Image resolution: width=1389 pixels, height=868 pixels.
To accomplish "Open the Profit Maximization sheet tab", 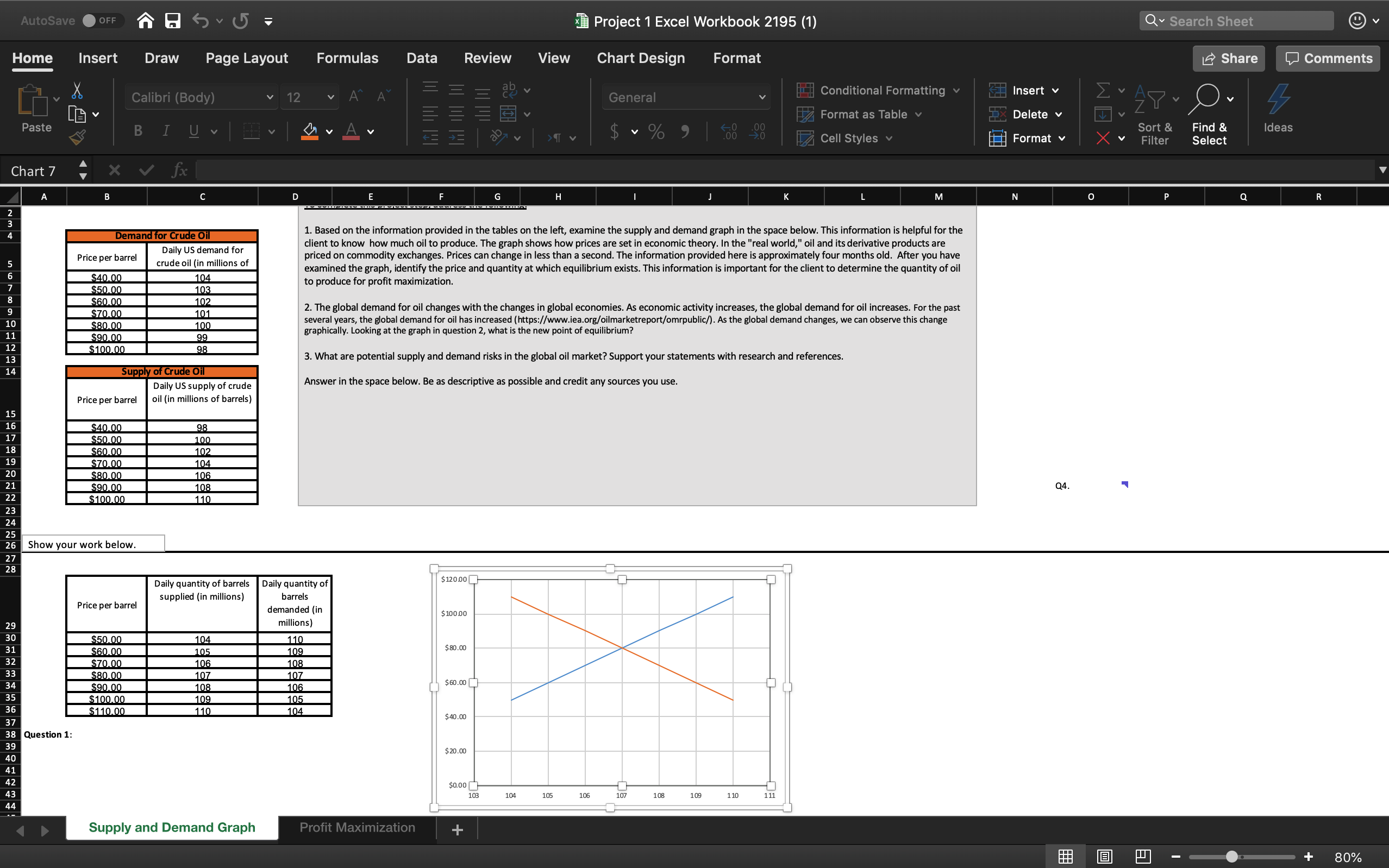I will click(356, 827).
